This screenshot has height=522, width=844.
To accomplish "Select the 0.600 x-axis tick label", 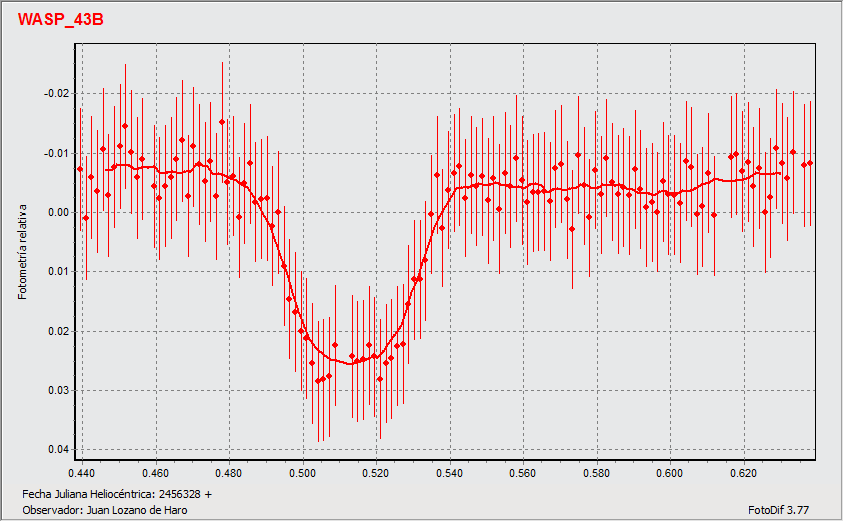I will (669, 471).
